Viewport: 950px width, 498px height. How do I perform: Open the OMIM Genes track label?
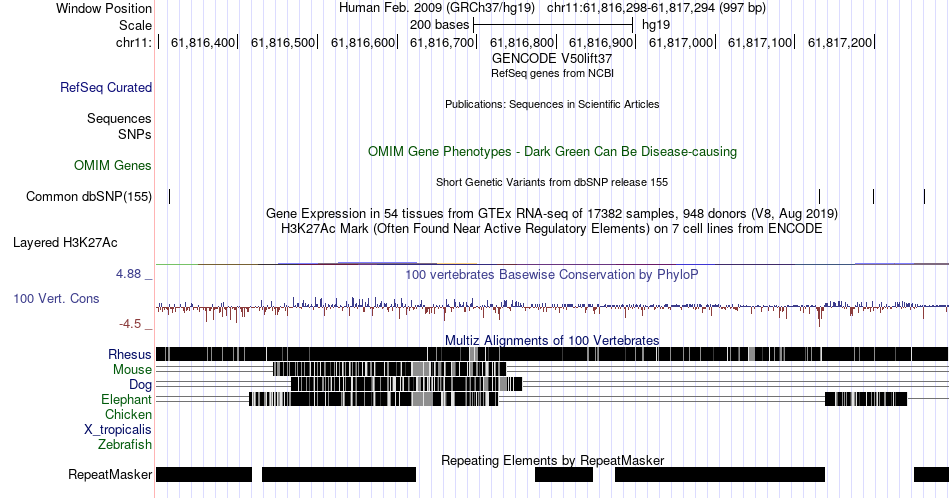(113, 165)
